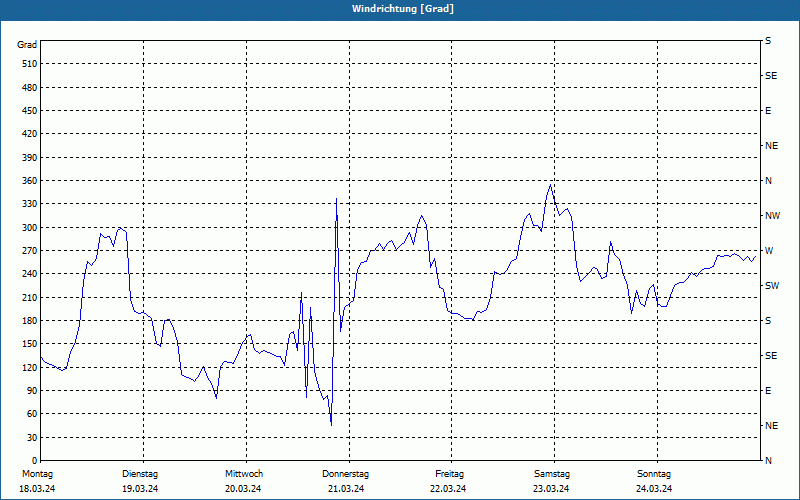The height and width of the screenshot is (500, 800).
Task: Click the 'W' compass label
Action: tap(769, 251)
